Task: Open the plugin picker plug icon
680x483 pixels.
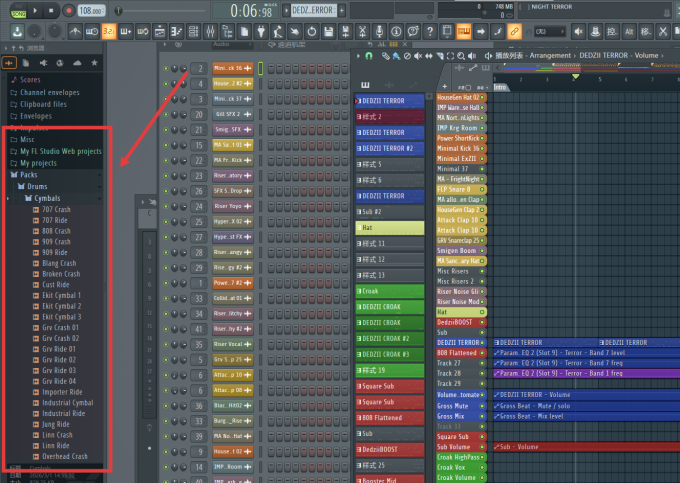Action: pyautogui.click(x=261, y=31)
